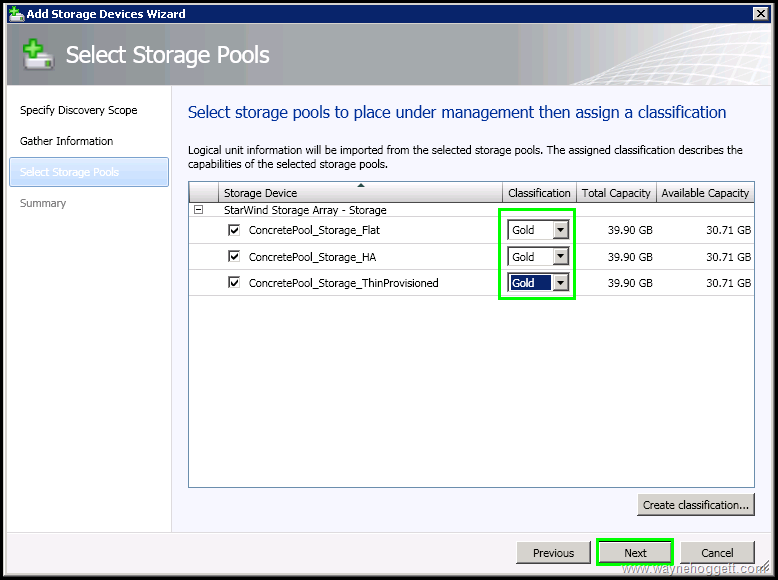Go to Specify Discovery Scope step

(79, 110)
